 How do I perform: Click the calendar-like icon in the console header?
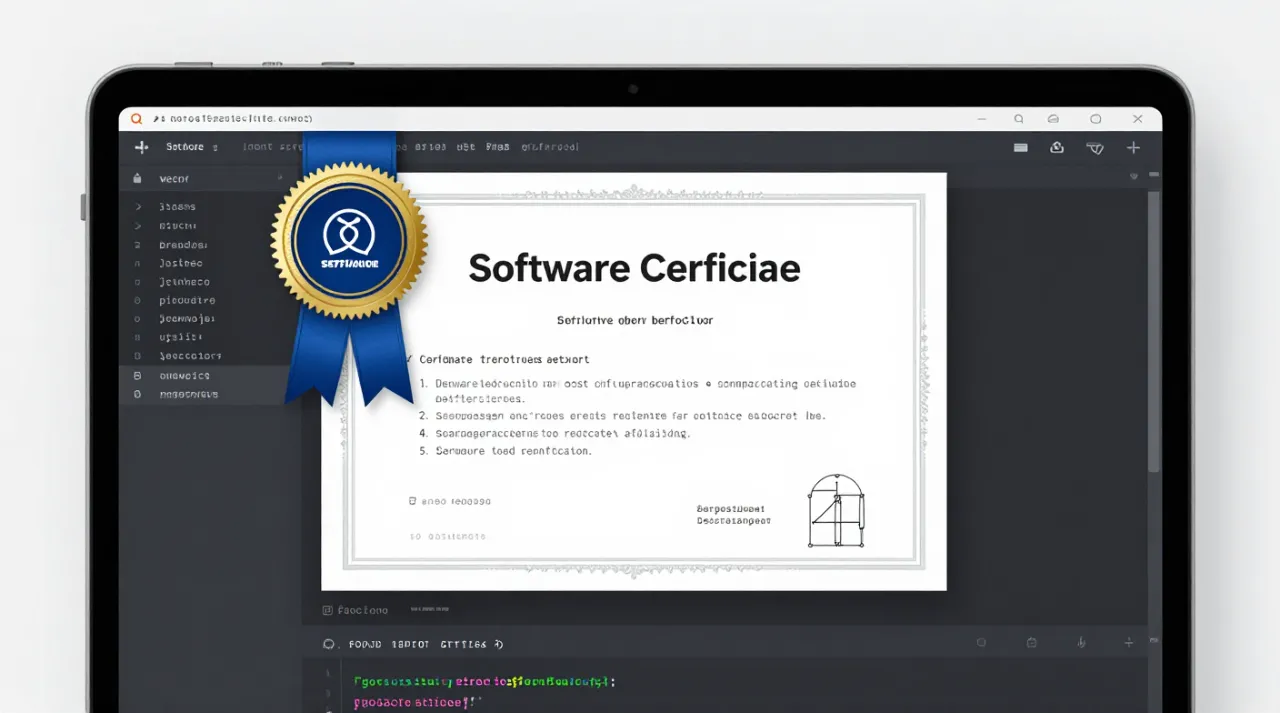[x=1032, y=643]
